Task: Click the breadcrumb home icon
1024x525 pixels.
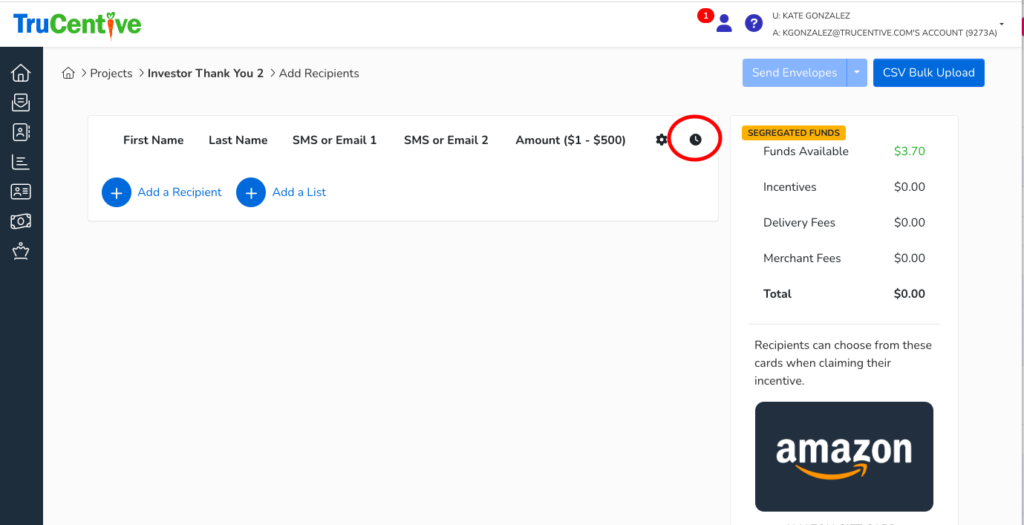Action: point(68,73)
